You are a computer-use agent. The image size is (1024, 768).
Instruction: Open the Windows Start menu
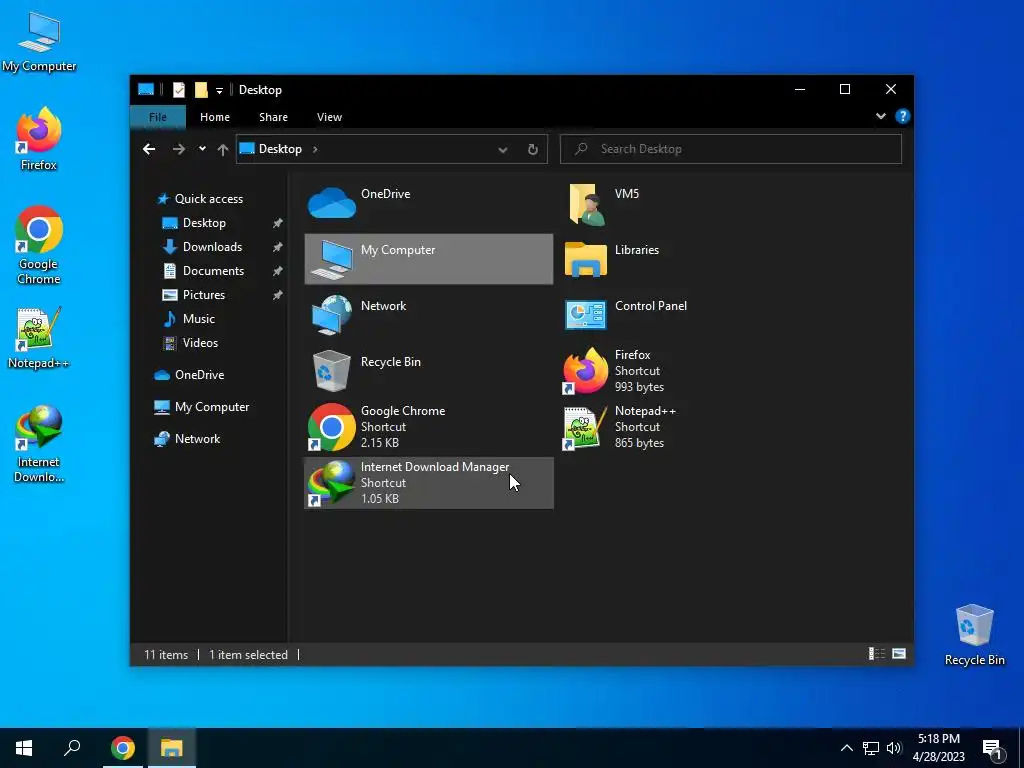pyautogui.click(x=24, y=748)
